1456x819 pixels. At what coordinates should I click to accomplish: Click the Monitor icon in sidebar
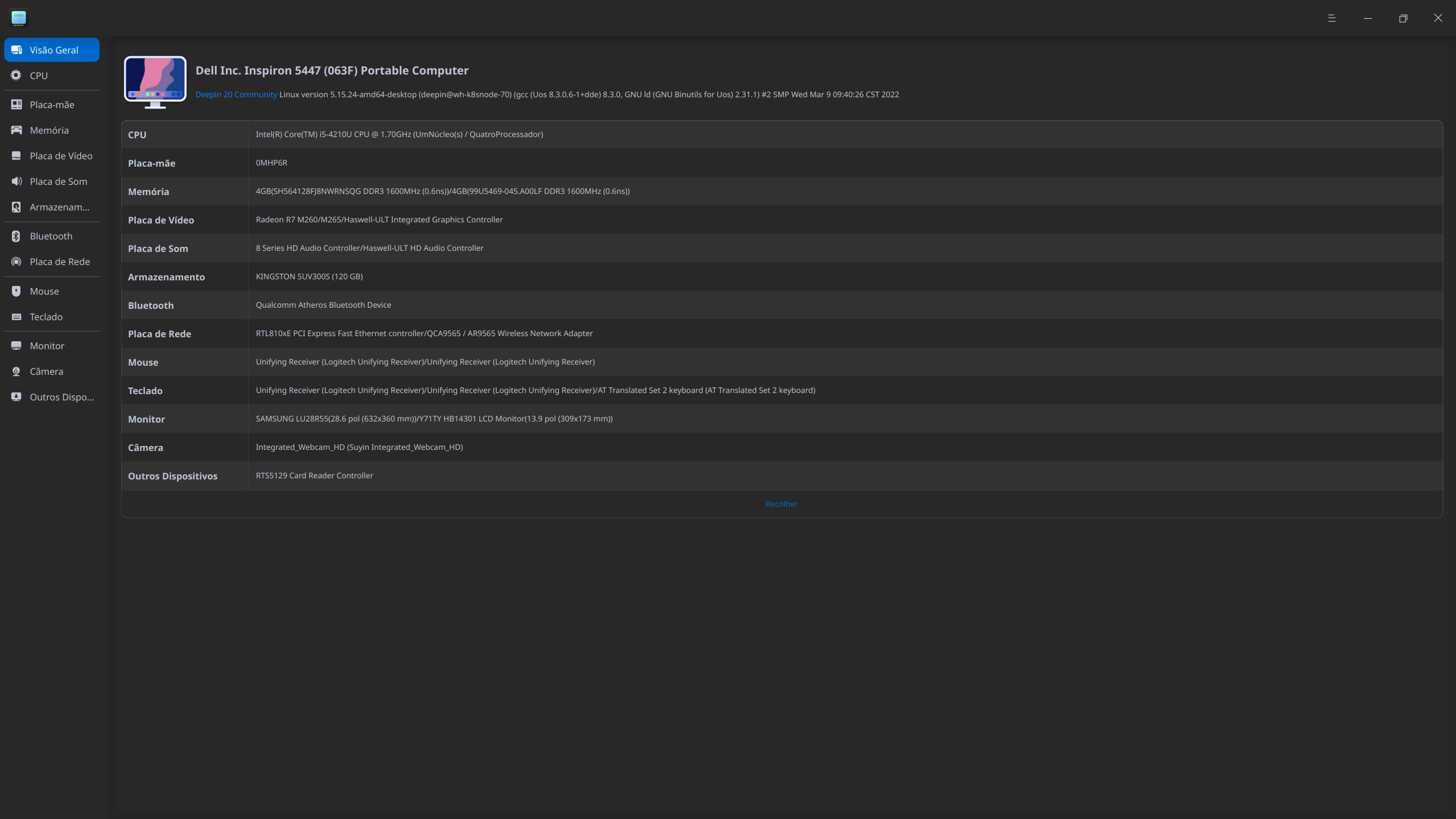(x=16, y=346)
